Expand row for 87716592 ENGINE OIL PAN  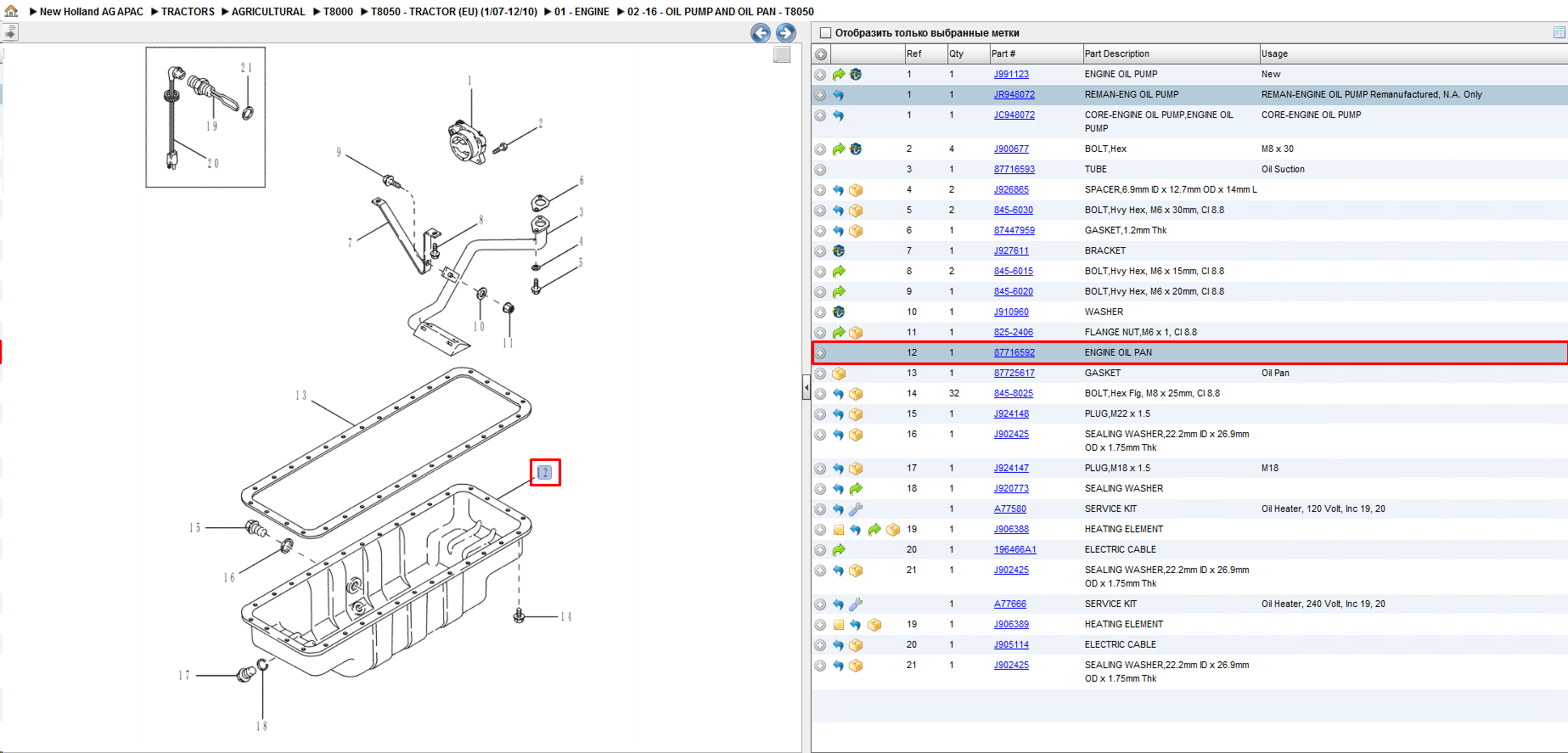coord(820,353)
